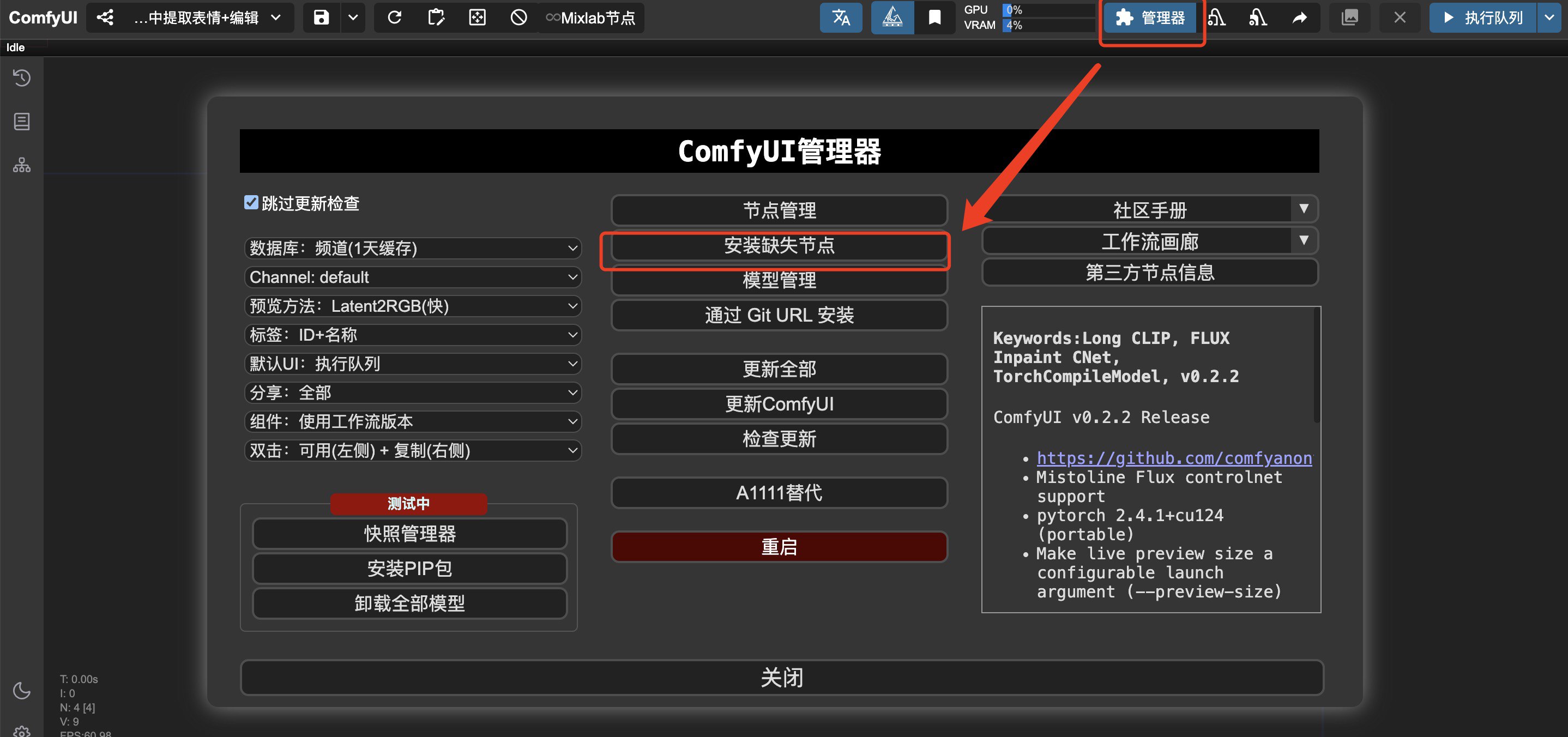The width and height of the screenshot is (1568, 737).
Task: Click the refresh icon in toolbar
Action: [x=394, y=17]
